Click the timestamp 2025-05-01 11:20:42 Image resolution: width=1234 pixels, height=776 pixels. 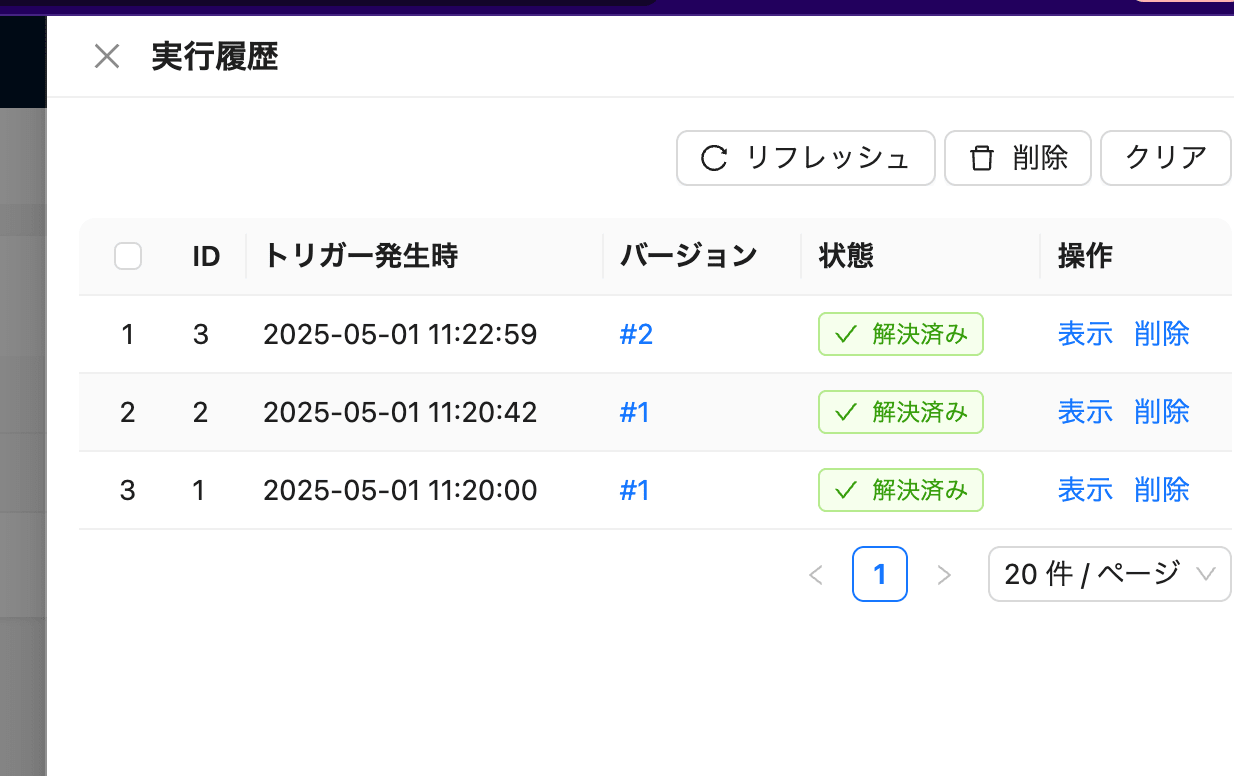400,412
